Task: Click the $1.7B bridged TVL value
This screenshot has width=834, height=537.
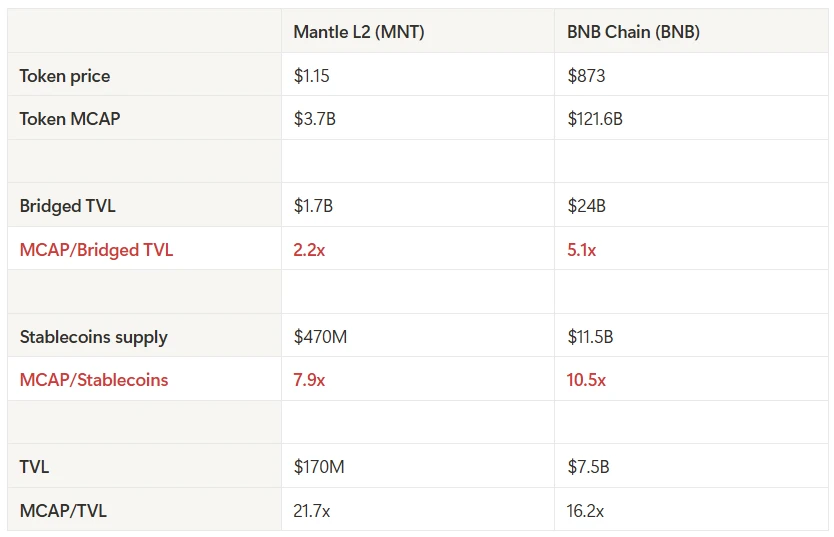Action: [x=313, y=206]
